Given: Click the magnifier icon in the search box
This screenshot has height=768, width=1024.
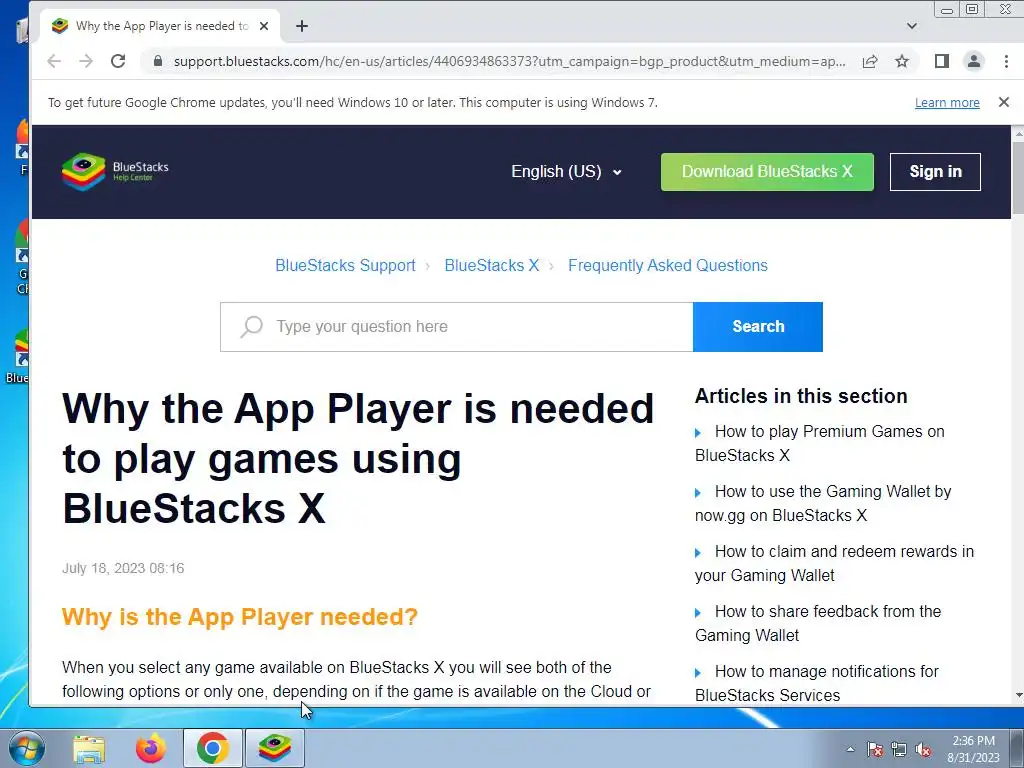Looking at the screenshot, I should tap(251, 327).
